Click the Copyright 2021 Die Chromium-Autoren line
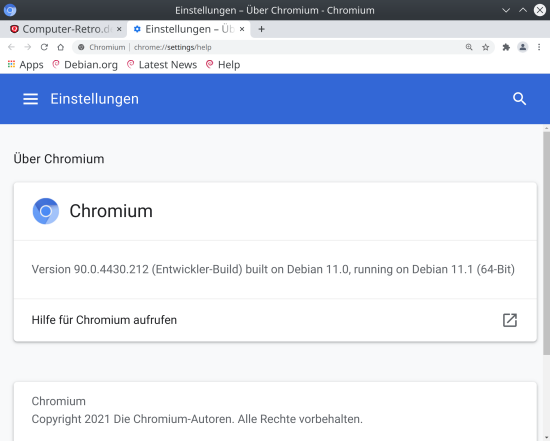550x441 pixels. coord(197,419)
